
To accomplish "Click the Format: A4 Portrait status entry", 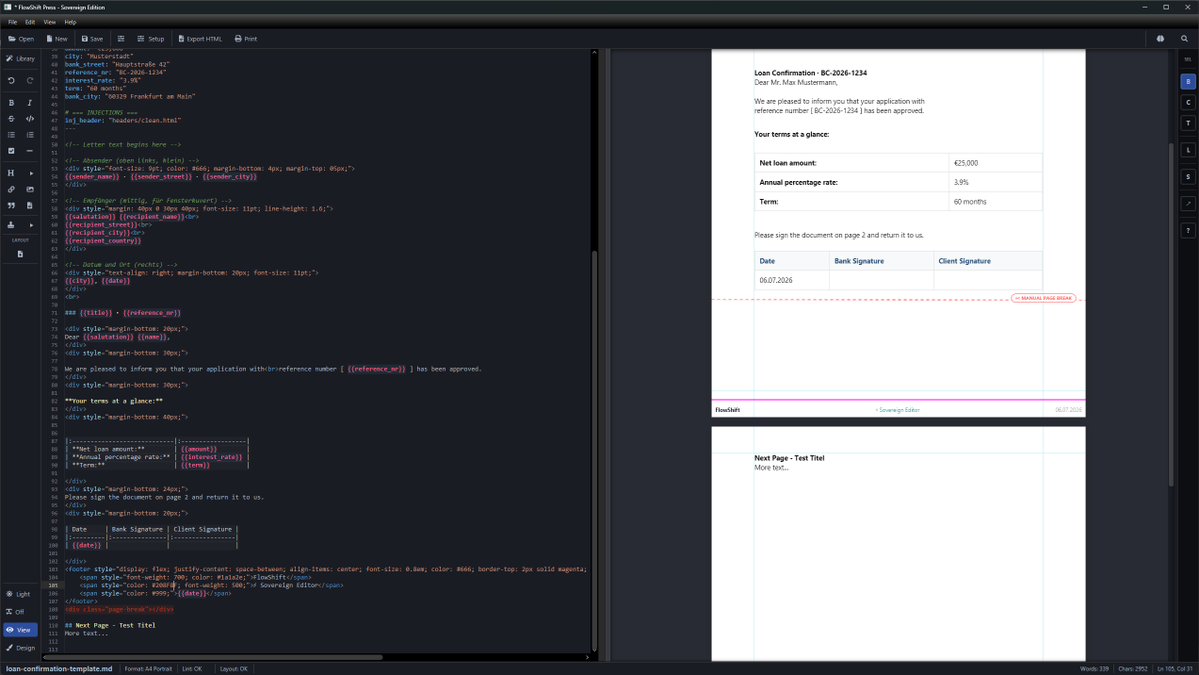I will click(148, 669).
